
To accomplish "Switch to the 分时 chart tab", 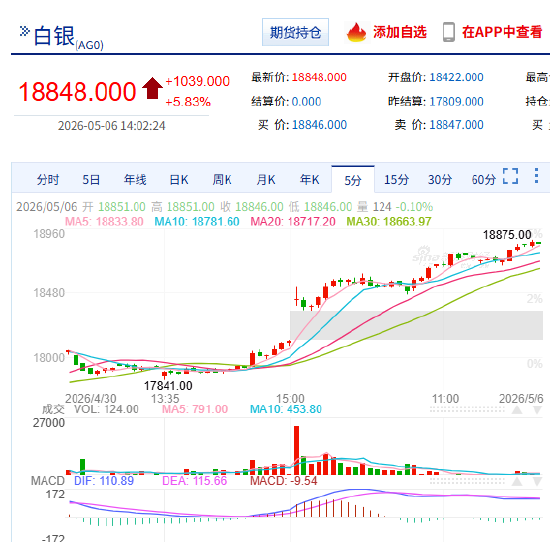I will [x=48, y=180].
